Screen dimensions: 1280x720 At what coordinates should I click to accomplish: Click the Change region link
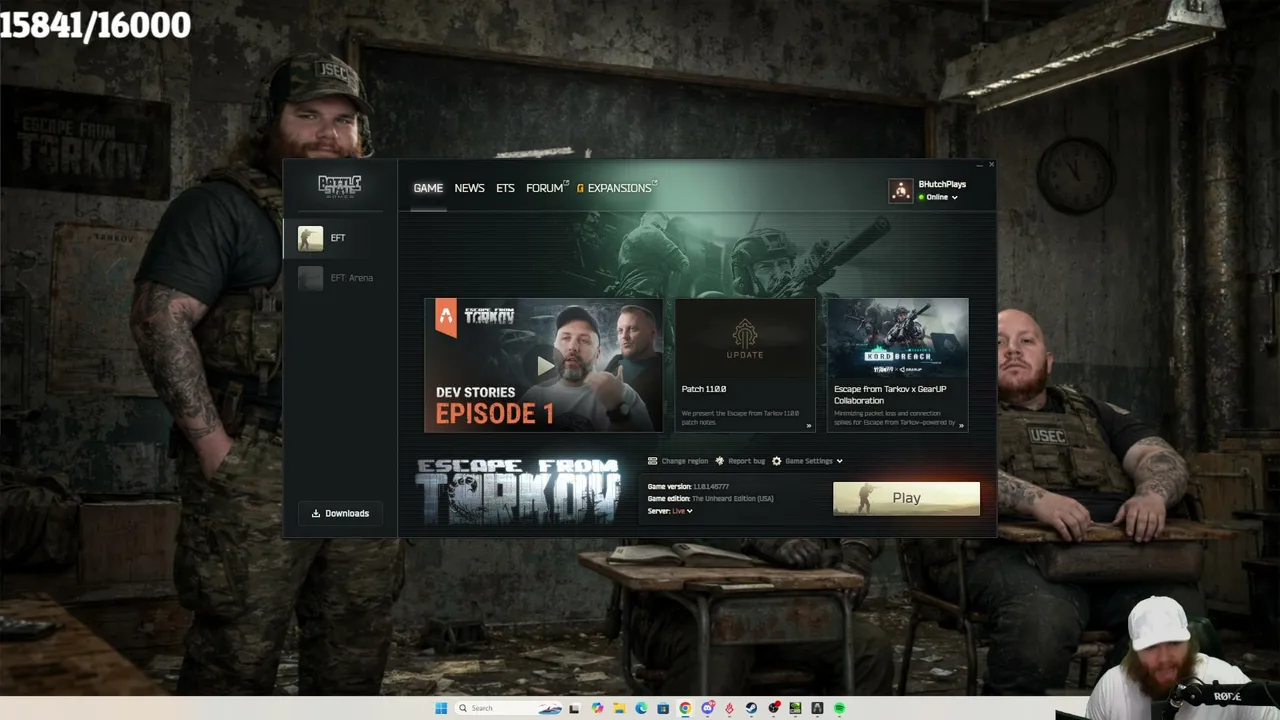pyautogui.click(x=684, y=461)
